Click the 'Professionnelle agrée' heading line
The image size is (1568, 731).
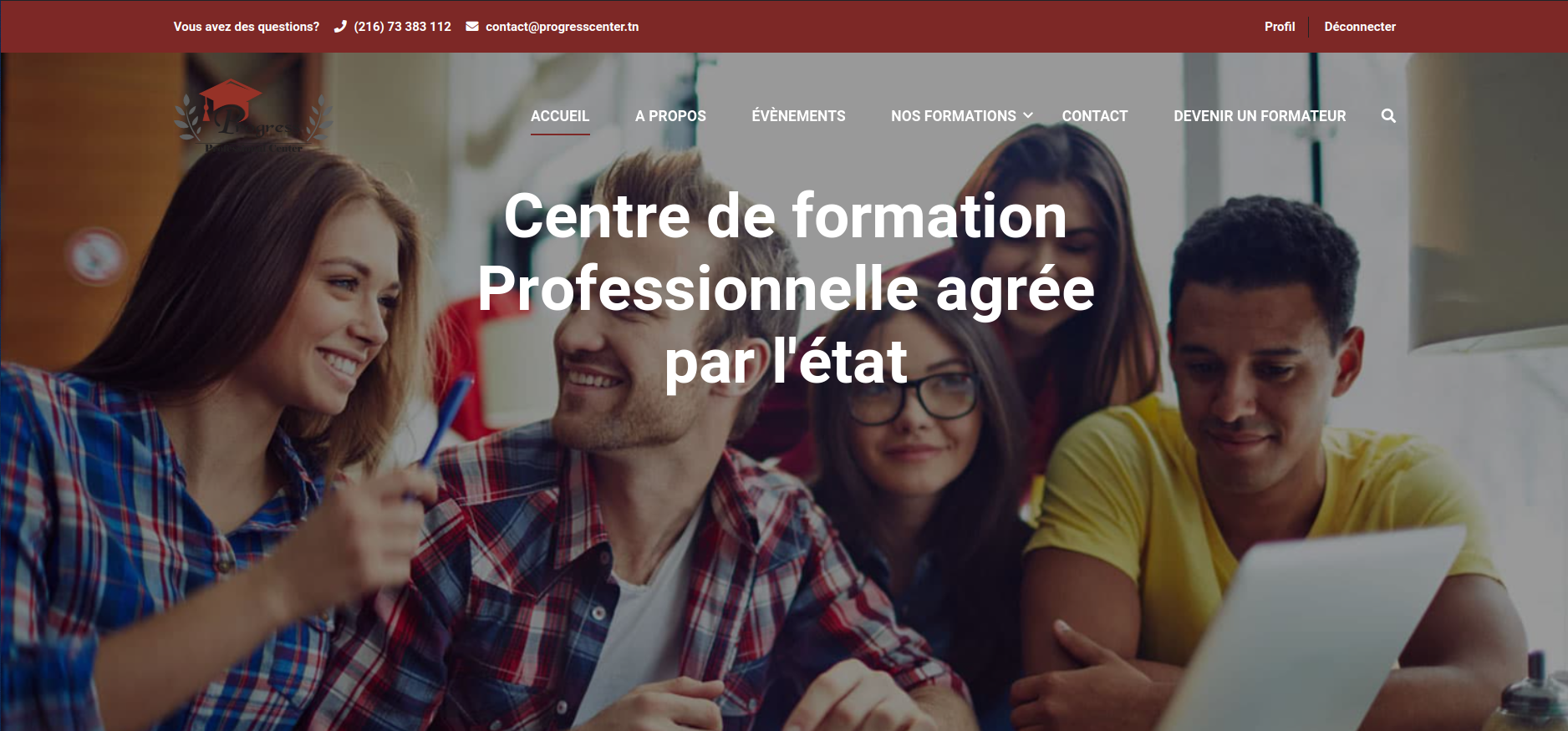[786, 289]
